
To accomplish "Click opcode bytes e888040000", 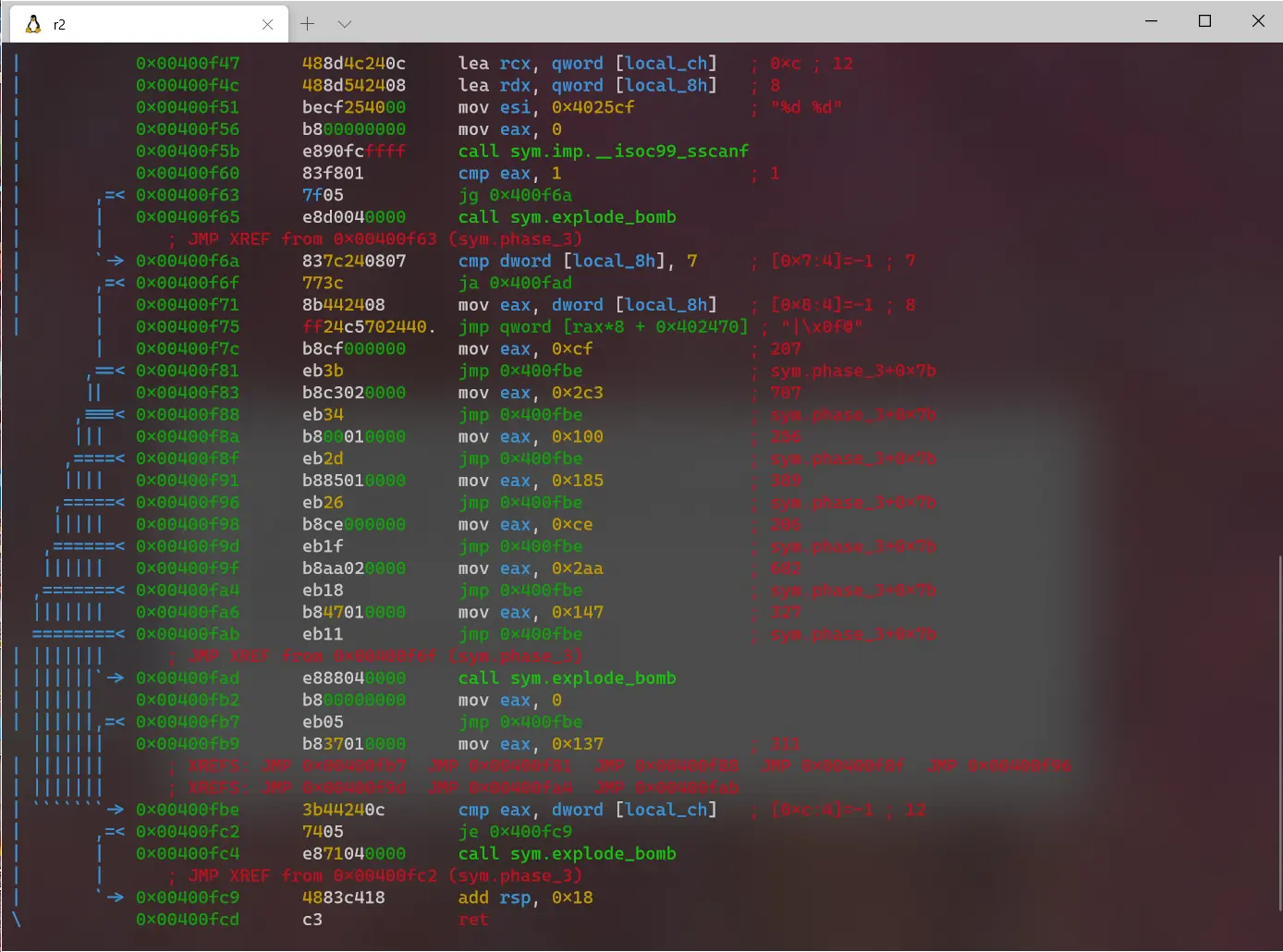I will pyautogui.click(x=354, y=678).
